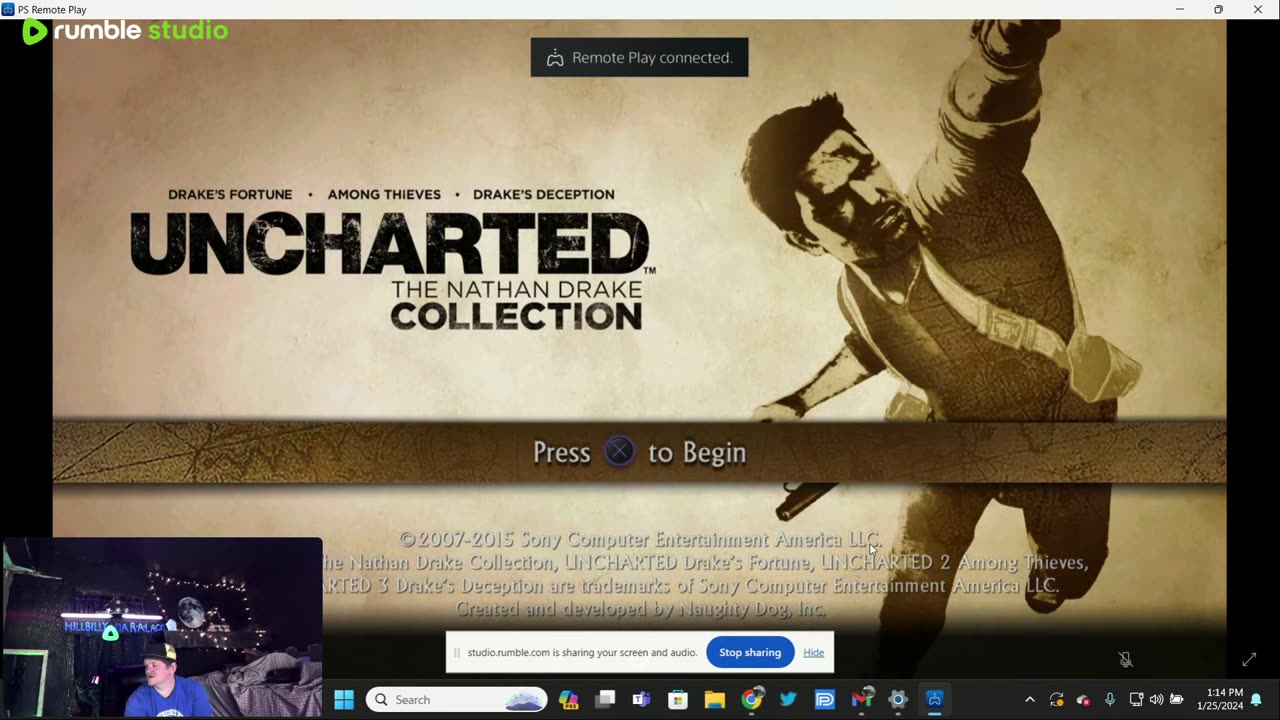This screenshot has height=720, width=1280.
Task: Enter full screen with the expand arrows icon
Action: click(x=1249, y=660)
